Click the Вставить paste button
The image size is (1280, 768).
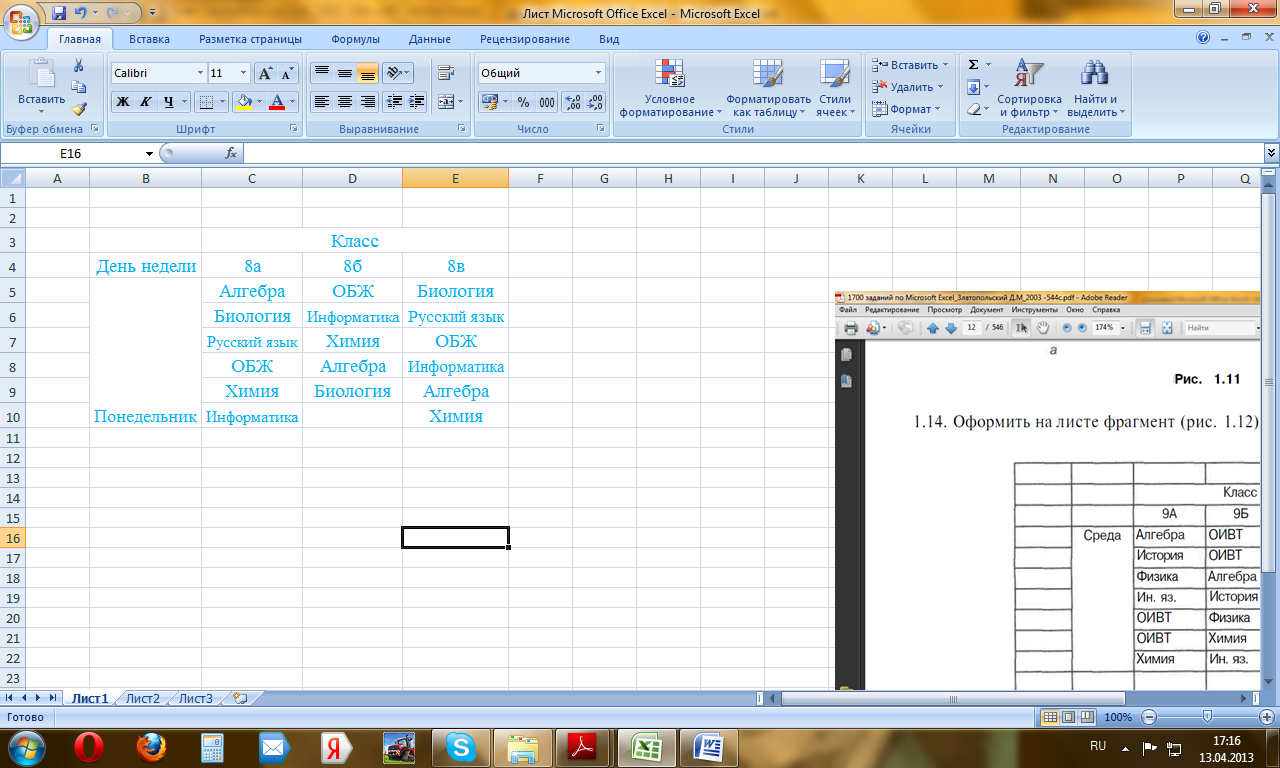pos(42,88)
